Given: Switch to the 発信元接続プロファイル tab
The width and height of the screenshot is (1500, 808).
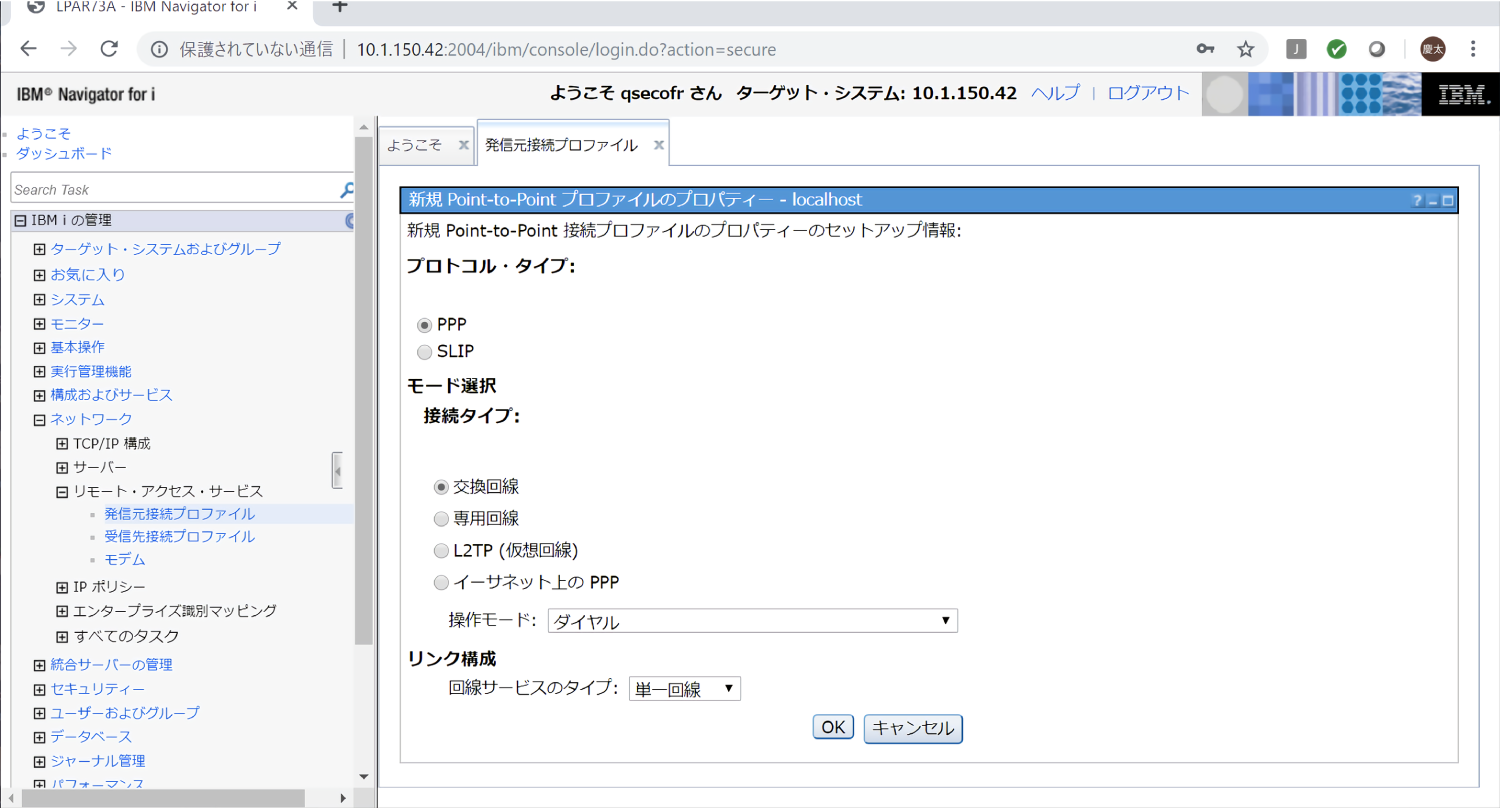Looking at the screenshot, I should (561, 145).
